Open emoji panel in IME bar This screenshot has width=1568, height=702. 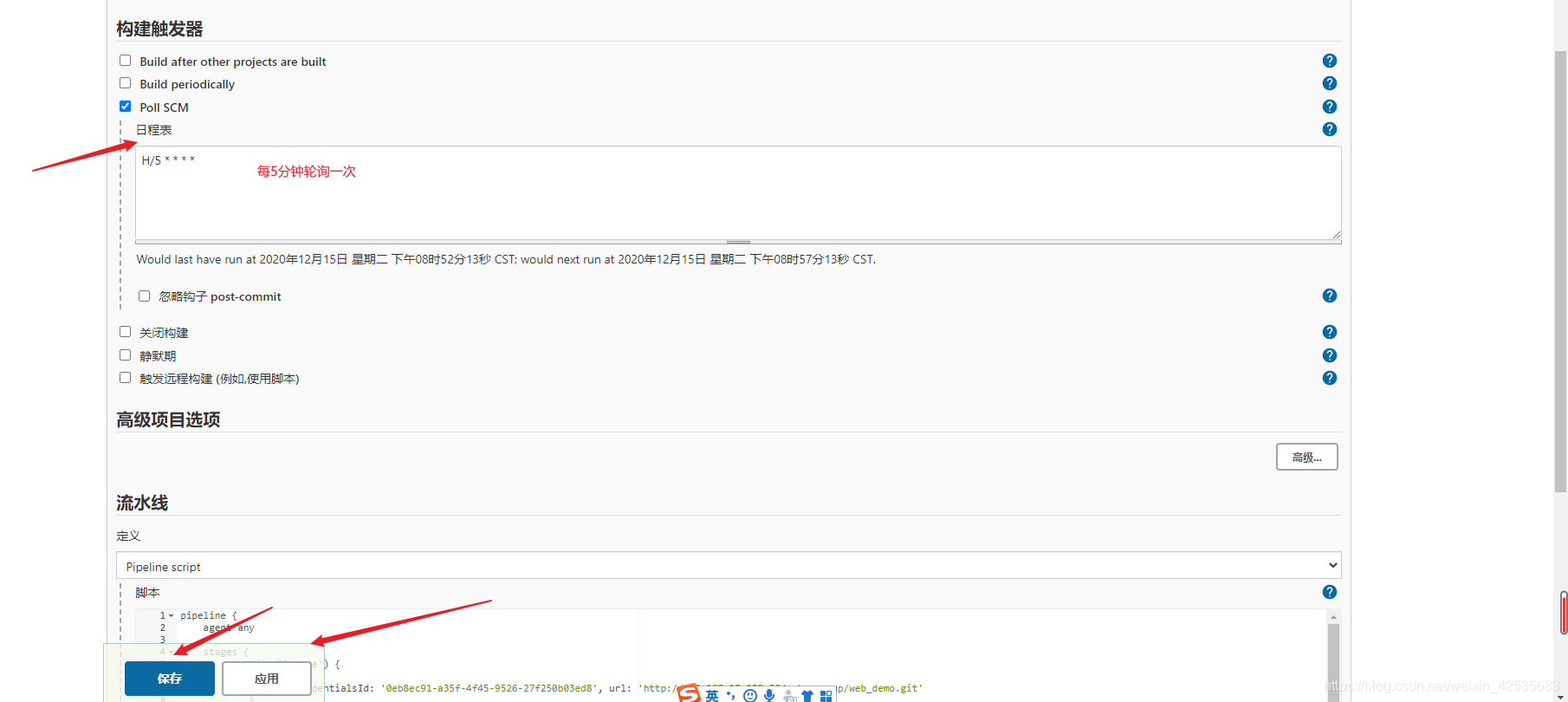pyautogui.click(x=750, y=695)
